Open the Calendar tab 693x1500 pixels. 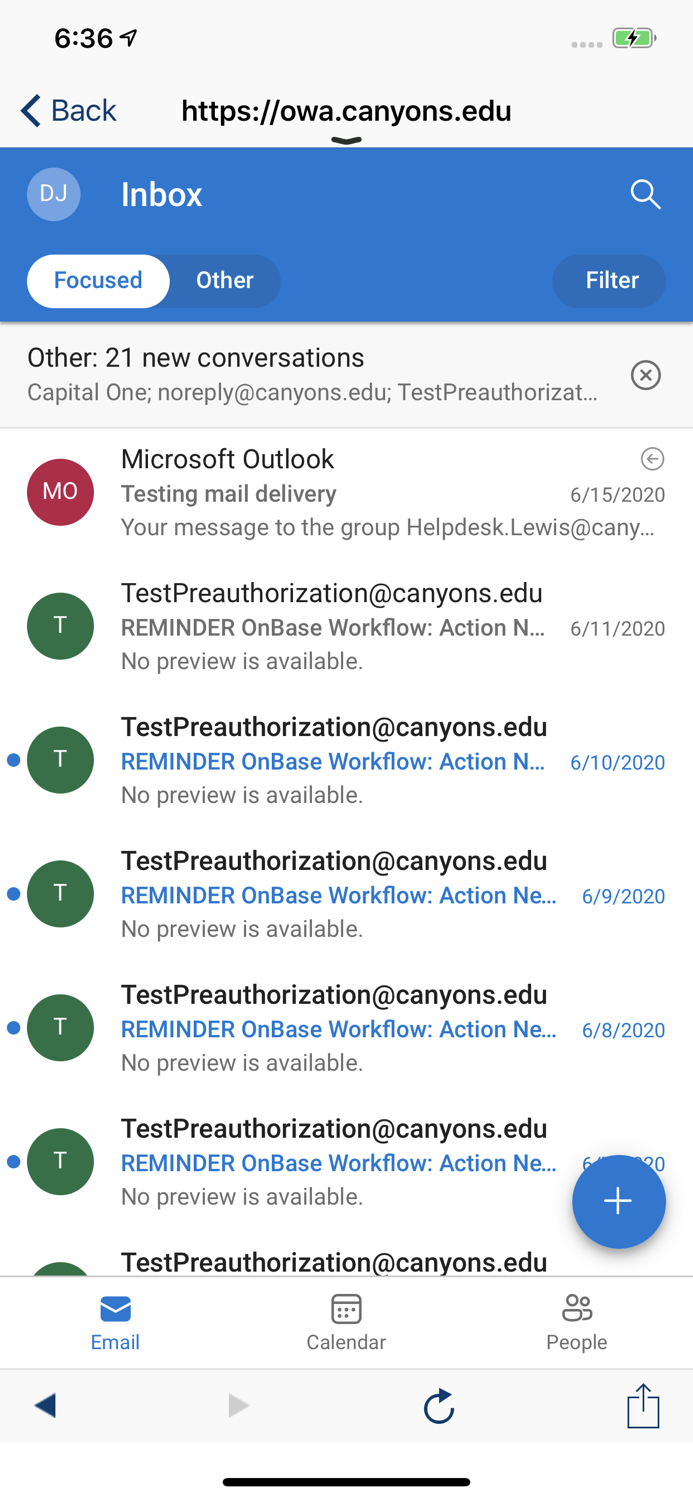tap(346, 1322)
